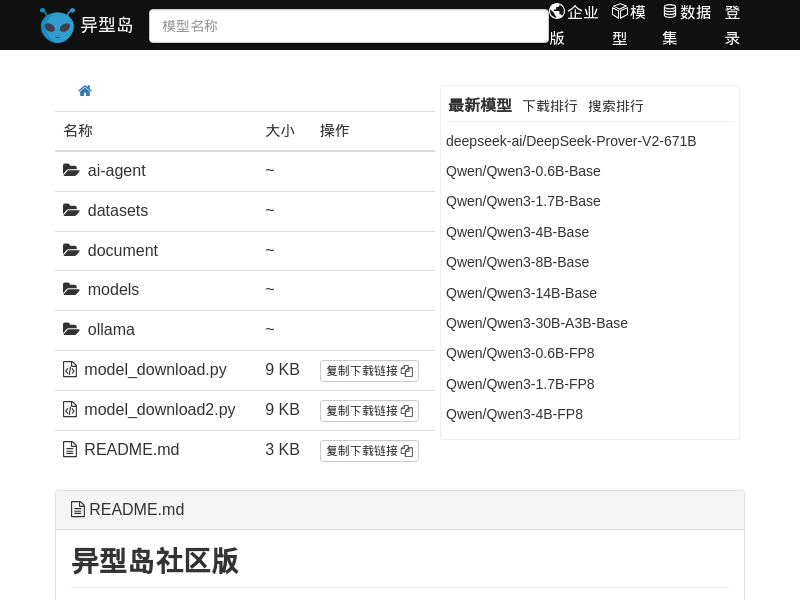Click the home breadcrumb icon
The height and width of the screenshot is (600, 800).
[x=85, y=91]
